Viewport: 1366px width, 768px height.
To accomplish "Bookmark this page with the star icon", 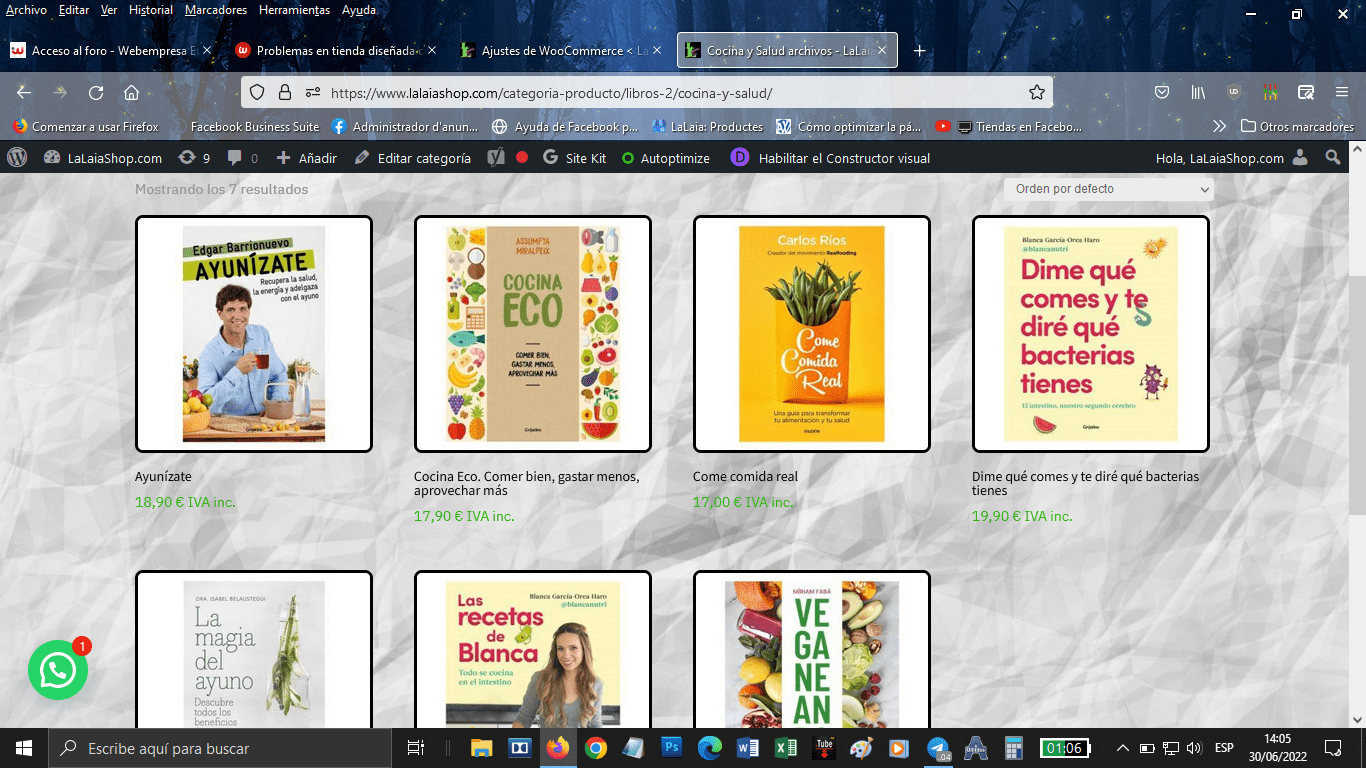I will pyautogui.click(x=1037, y=92).
